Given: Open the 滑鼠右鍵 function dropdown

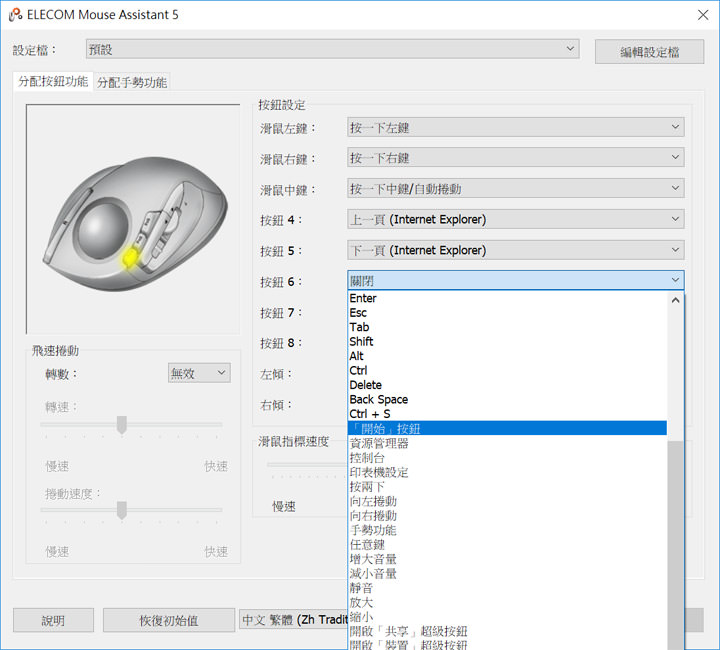Looking at the screenshot, I should [516, 157].
